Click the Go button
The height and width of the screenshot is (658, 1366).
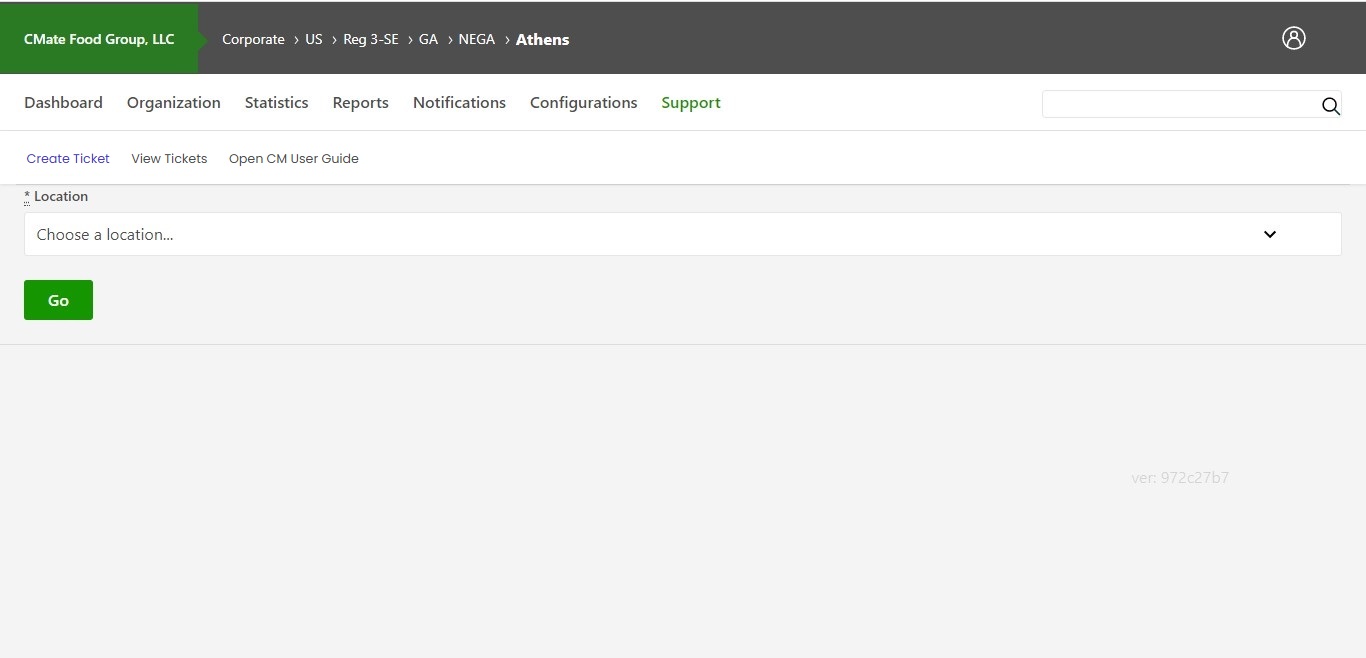[x=57, y=299]
